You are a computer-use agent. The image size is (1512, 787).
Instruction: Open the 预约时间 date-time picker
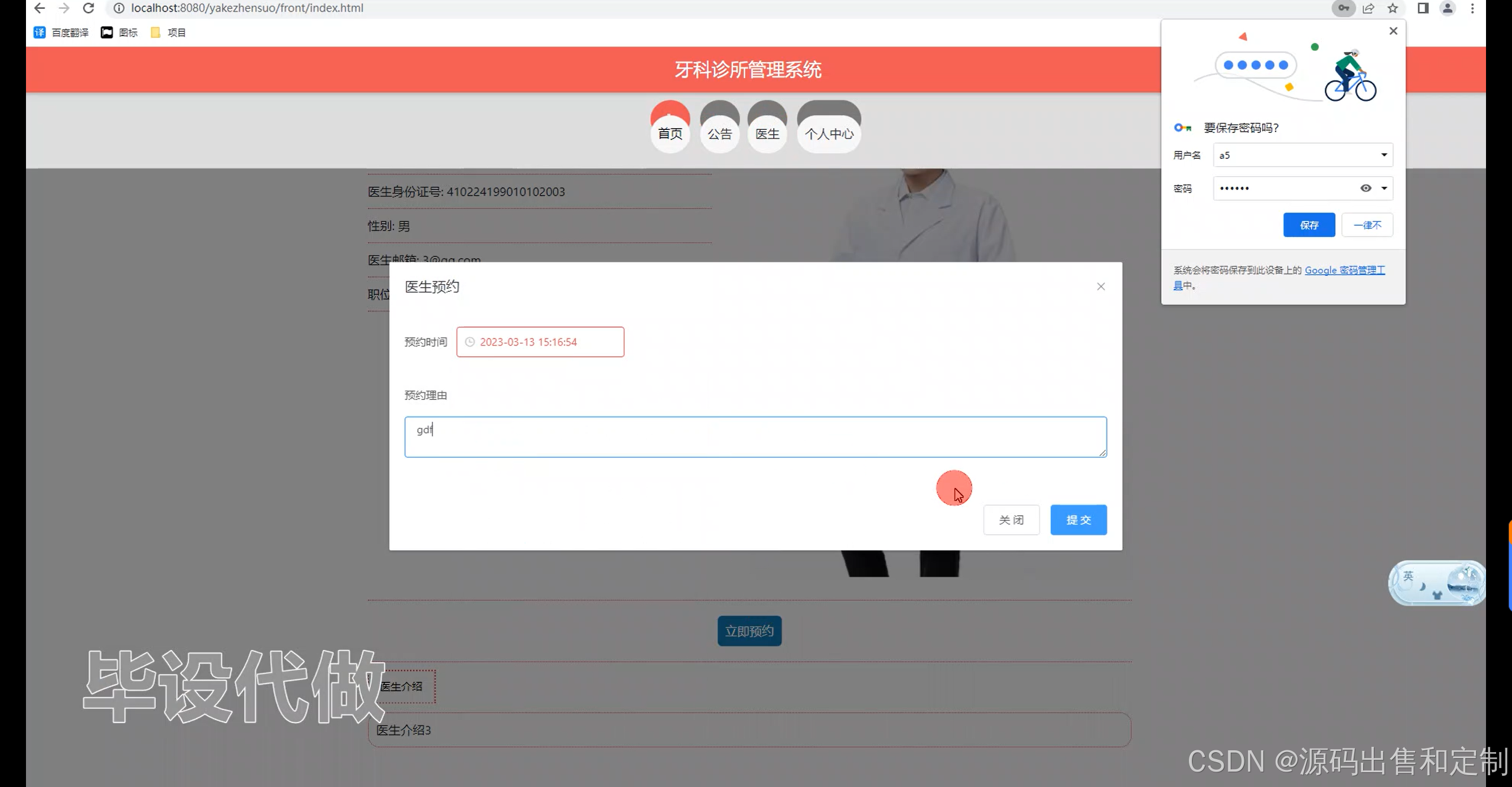point(540,342)
